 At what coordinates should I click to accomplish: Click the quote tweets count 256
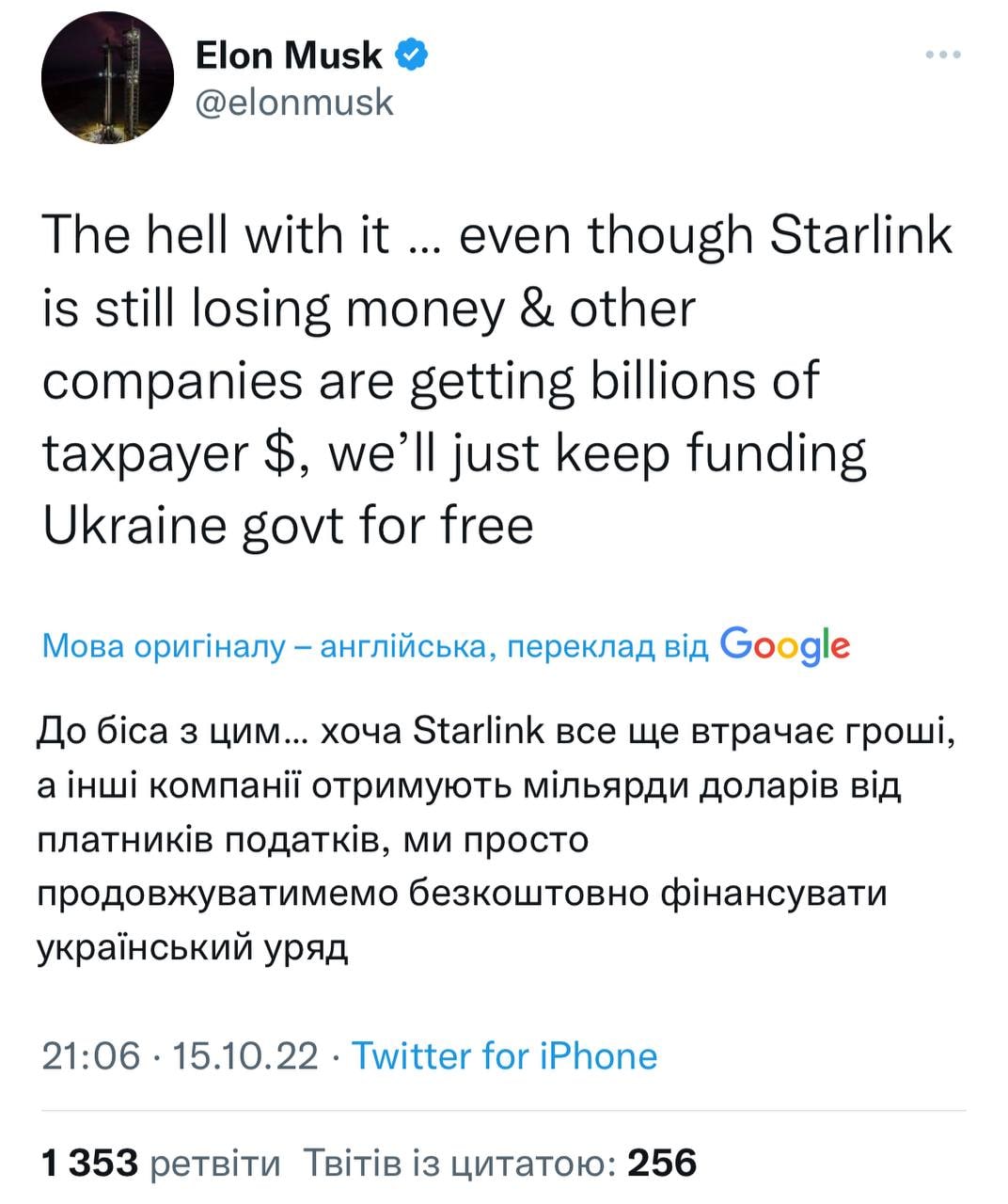tap(663, 1163)
